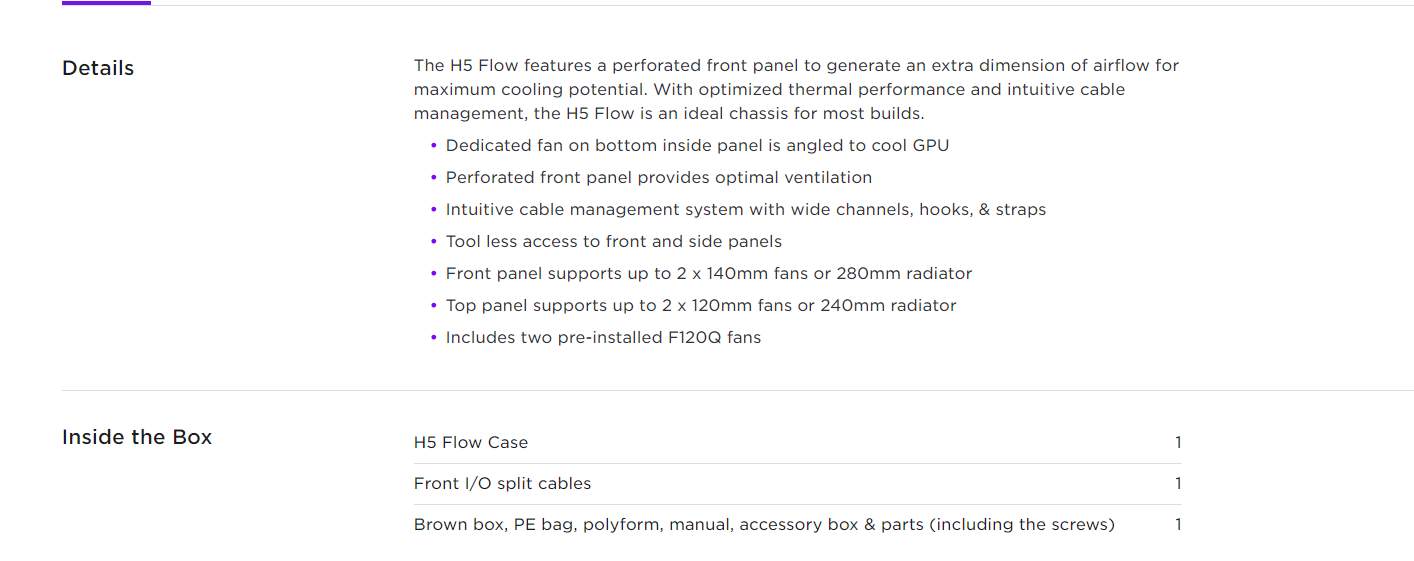Click the H5 Flow intro paragraph

(796, 89)
